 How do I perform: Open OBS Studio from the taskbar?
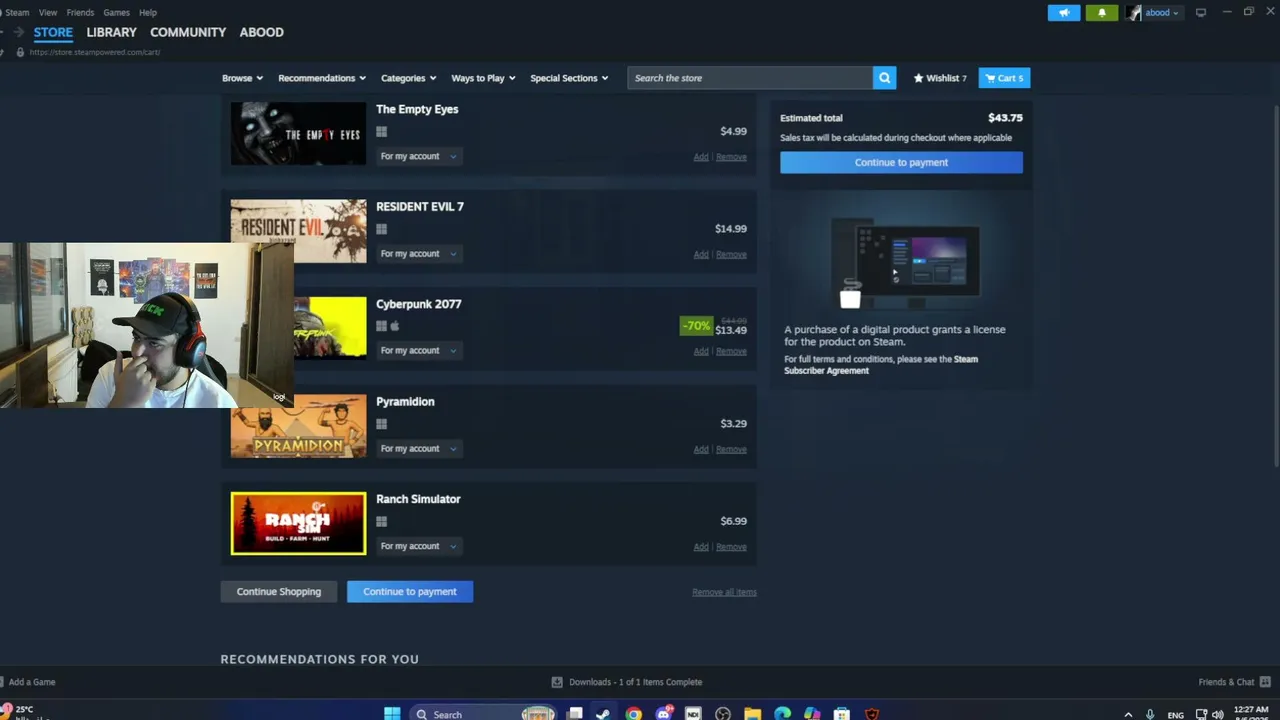(x=723, y=714)
